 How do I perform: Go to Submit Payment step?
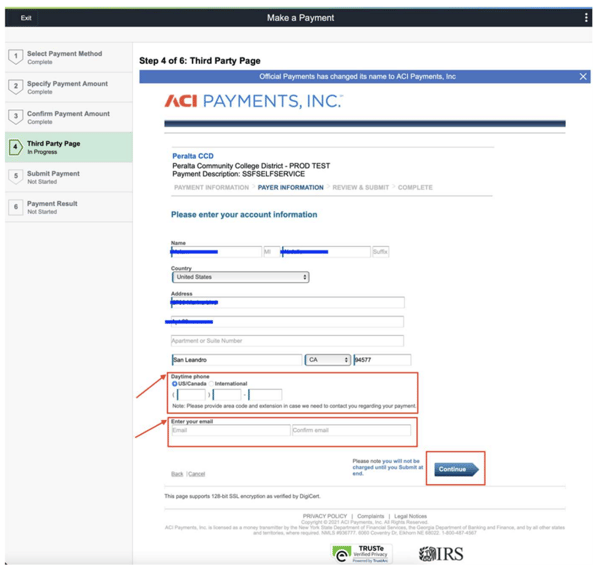pyautogui.click(x=69, y=177)
